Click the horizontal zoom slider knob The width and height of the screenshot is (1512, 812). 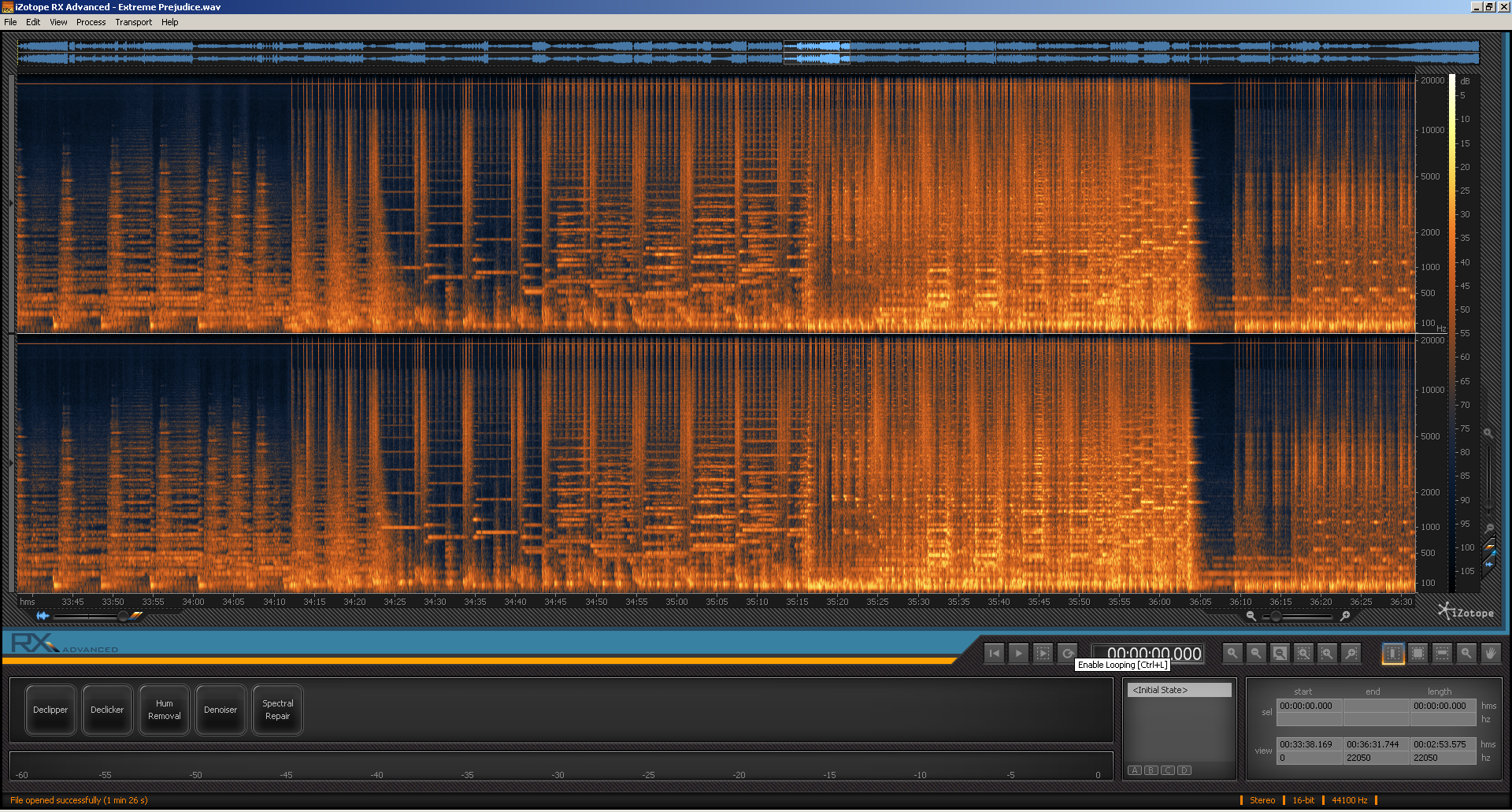point(1276,617)
